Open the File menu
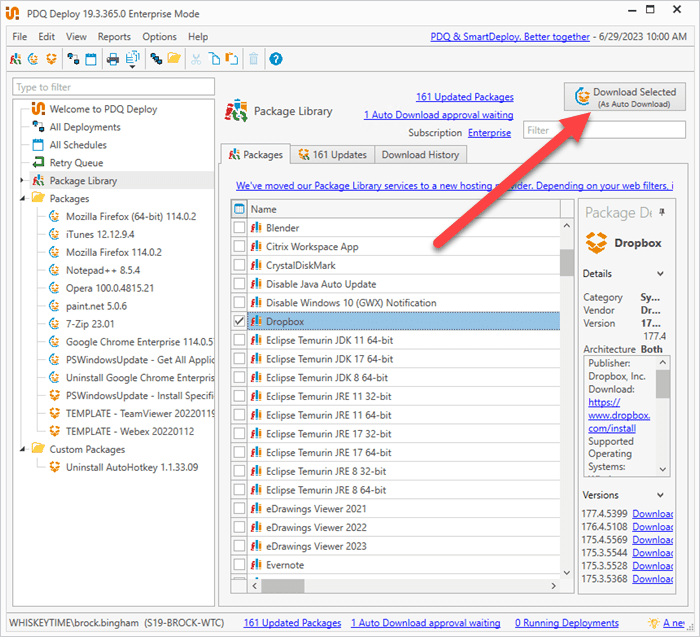This screenshot has width=700, height=637. point(20,37)
